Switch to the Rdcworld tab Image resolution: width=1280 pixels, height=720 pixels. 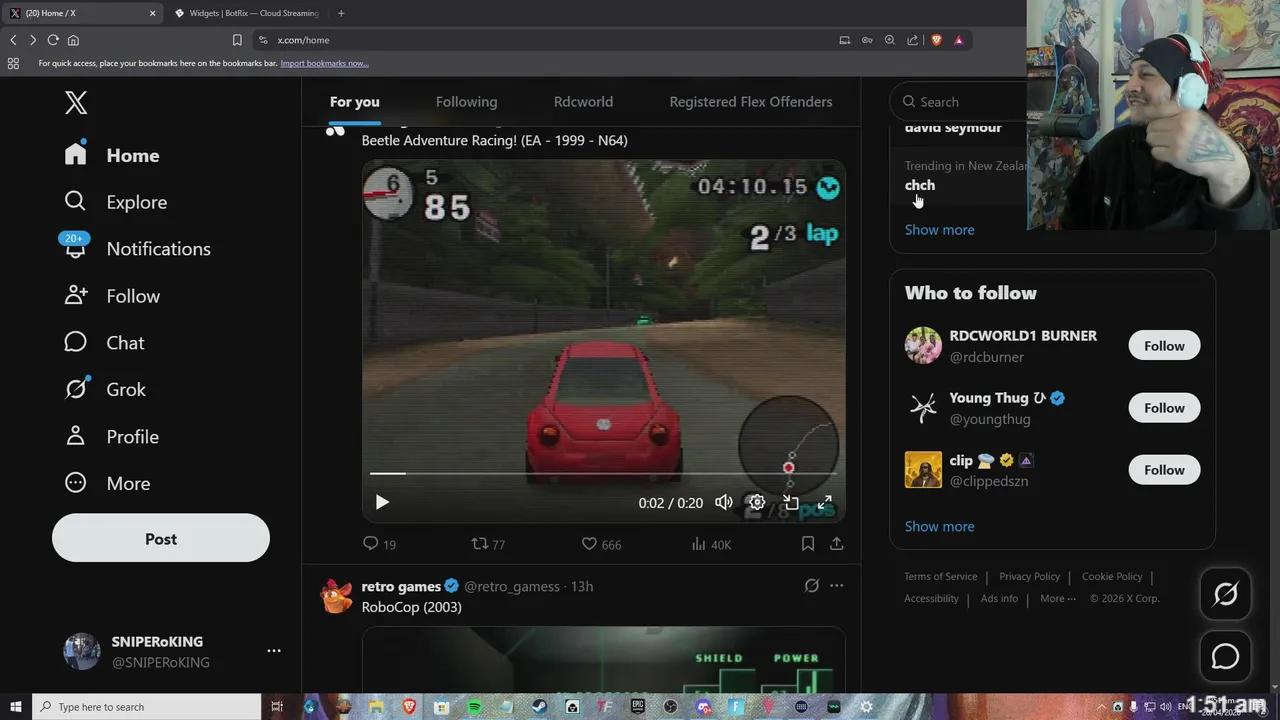(583, 102)
